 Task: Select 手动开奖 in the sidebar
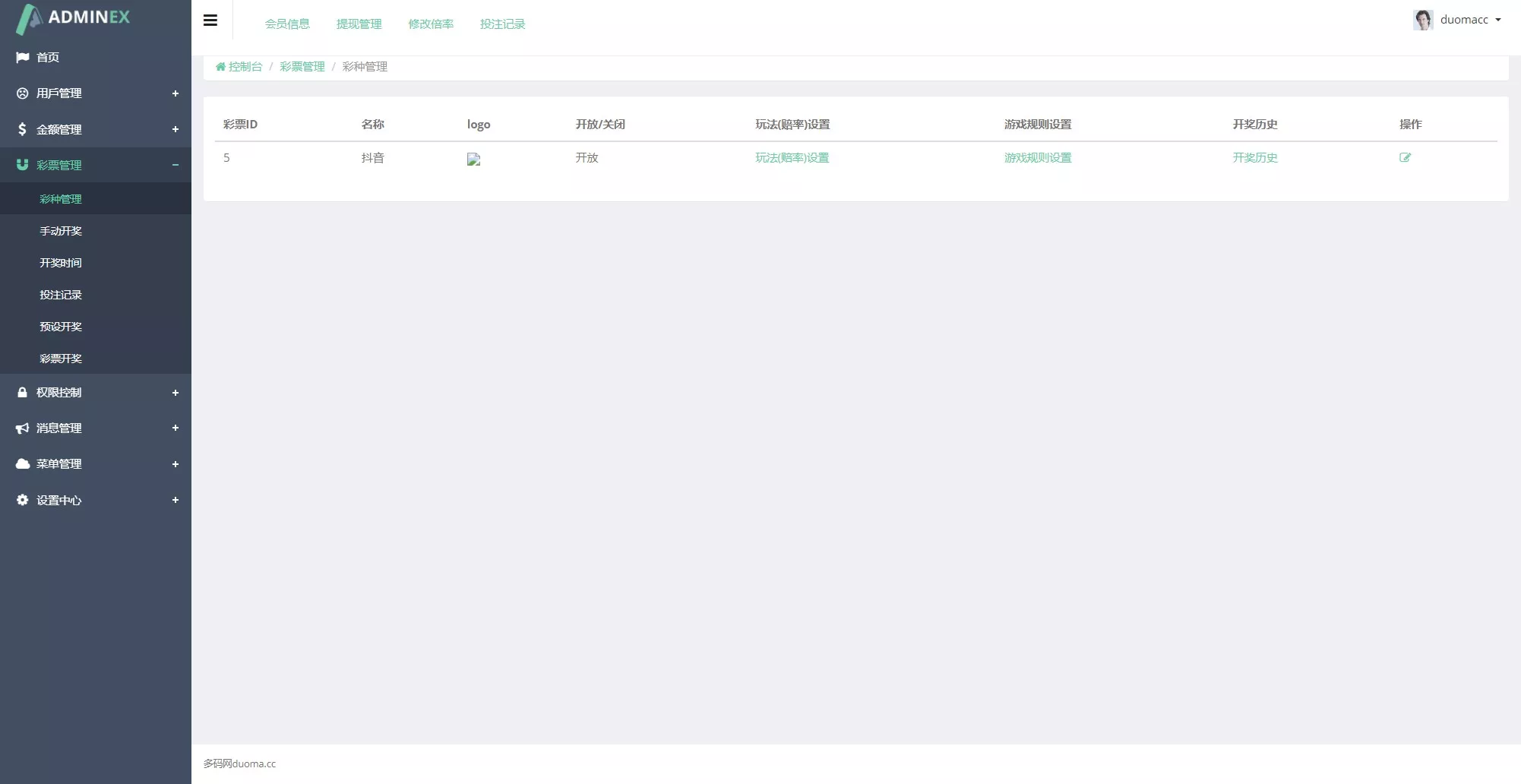[x=61, y=231]
